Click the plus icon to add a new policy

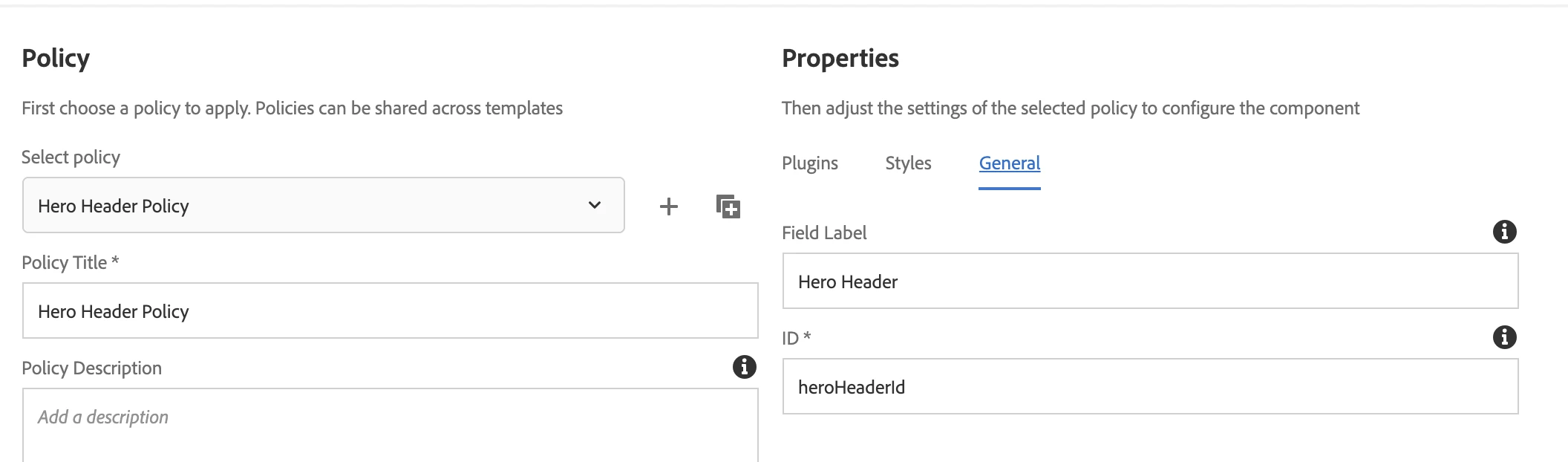pyautogui.click(x=669, y=206)
